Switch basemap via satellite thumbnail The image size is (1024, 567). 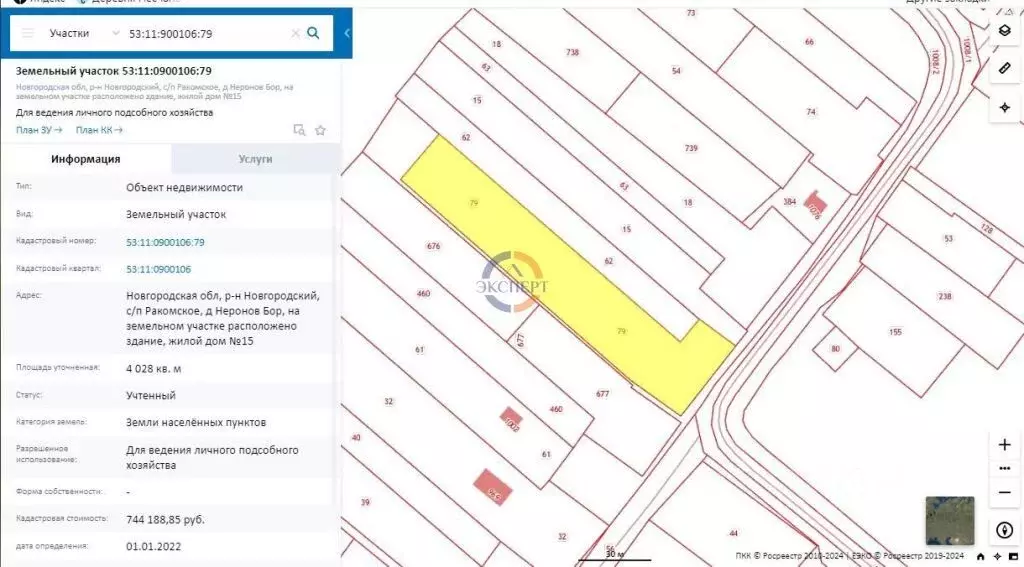click(950, 521)
